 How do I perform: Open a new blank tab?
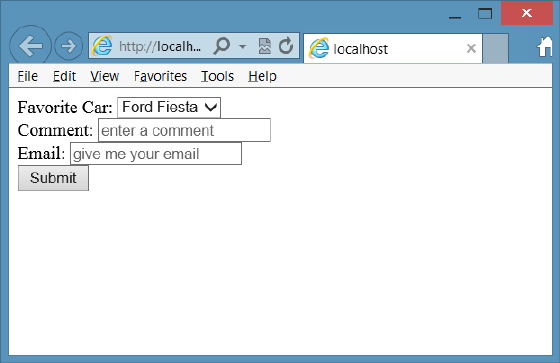coord(496,48)
